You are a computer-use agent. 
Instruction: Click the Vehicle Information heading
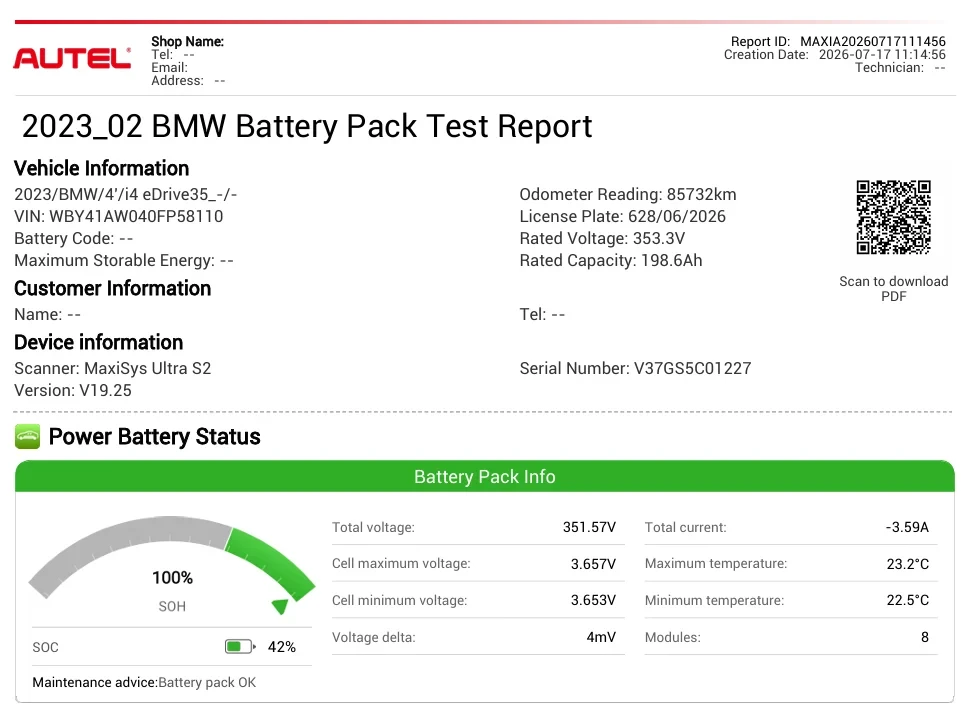101,168
